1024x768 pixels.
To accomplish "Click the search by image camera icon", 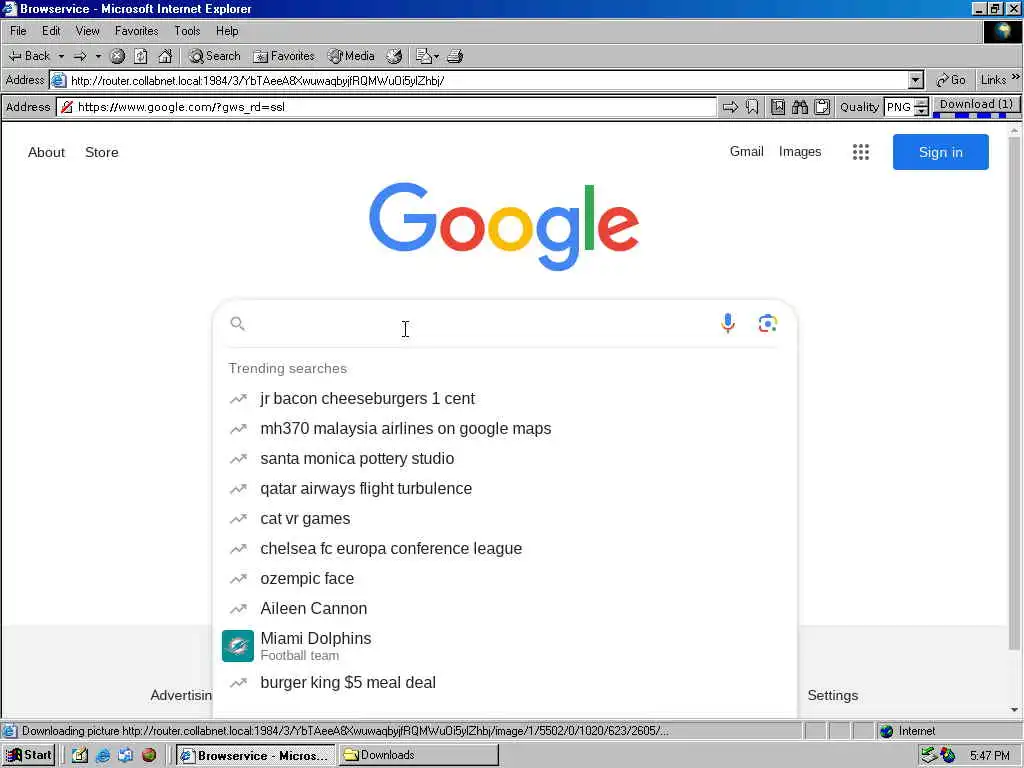I will coord(768,323).
